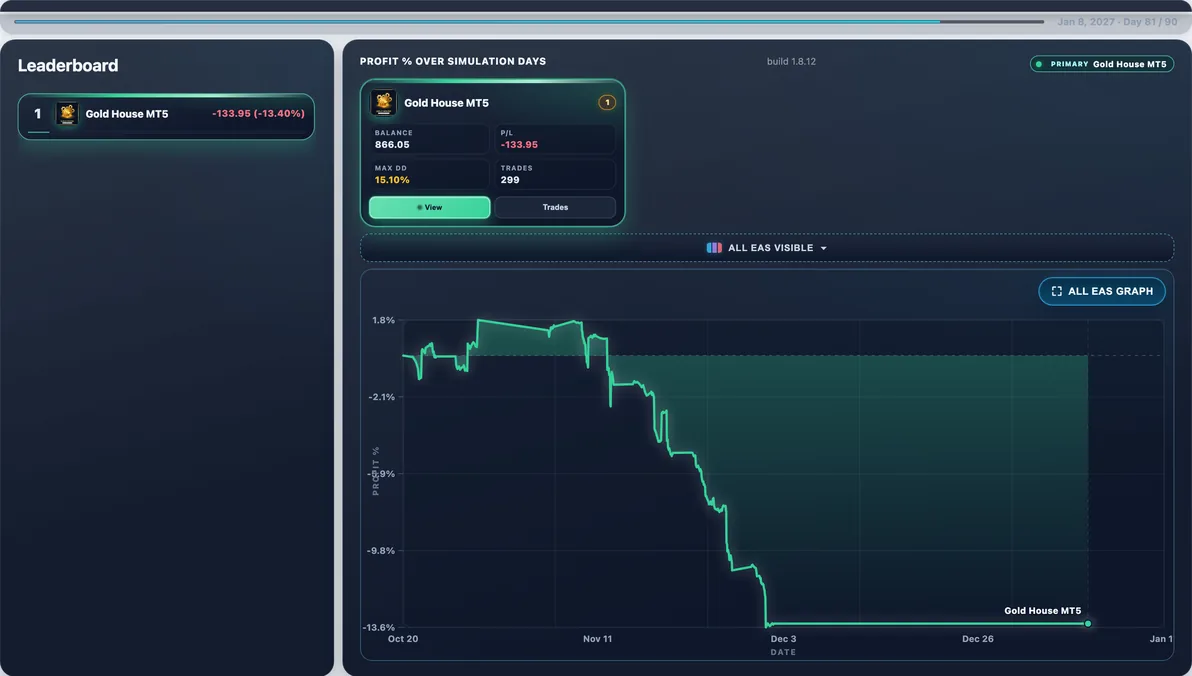Click the -9.8% y-axis label
This screenshot has height=676, width=1192.
[381, 551]
